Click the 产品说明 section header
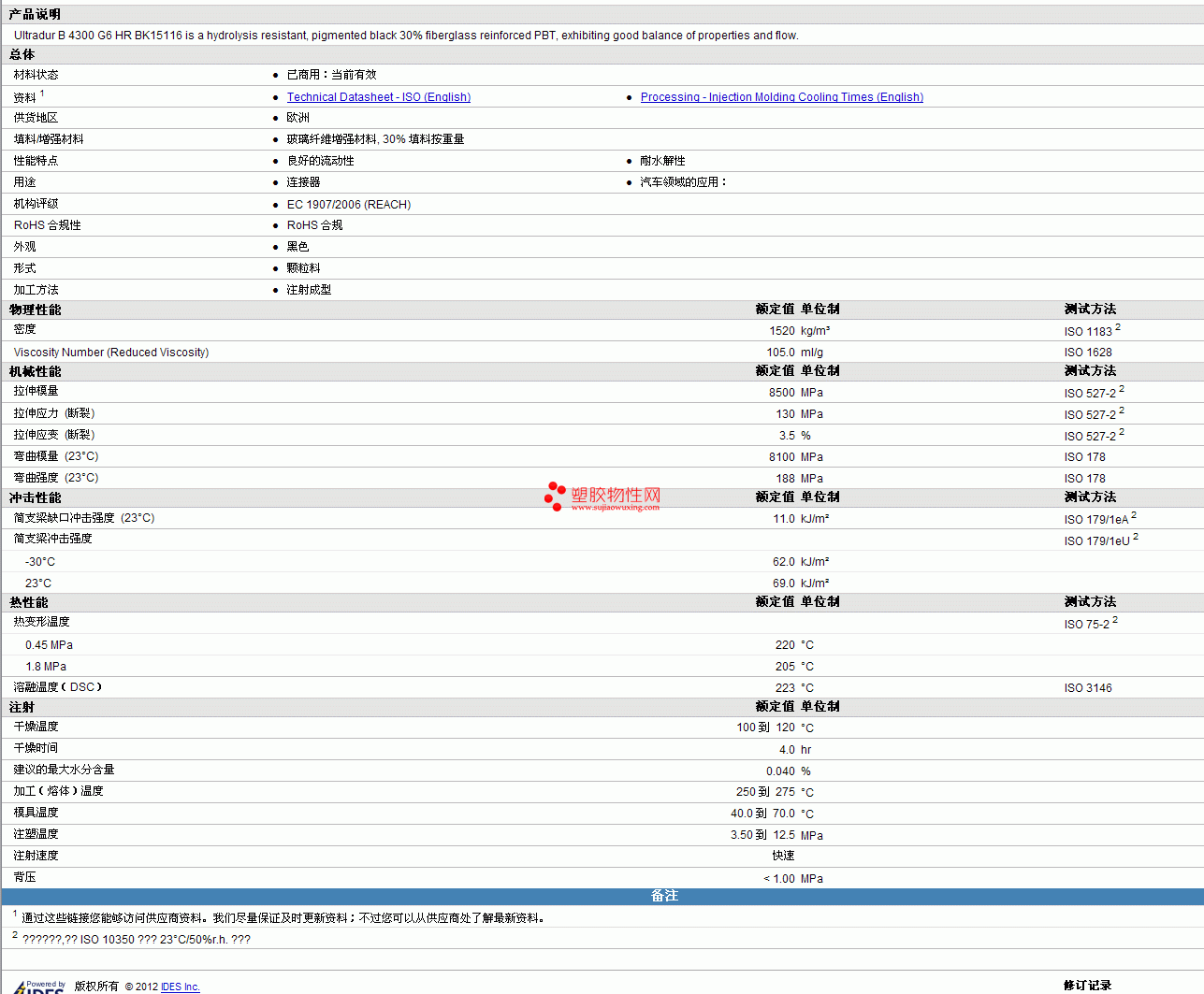1204x994 pixels. click(35, 15)
